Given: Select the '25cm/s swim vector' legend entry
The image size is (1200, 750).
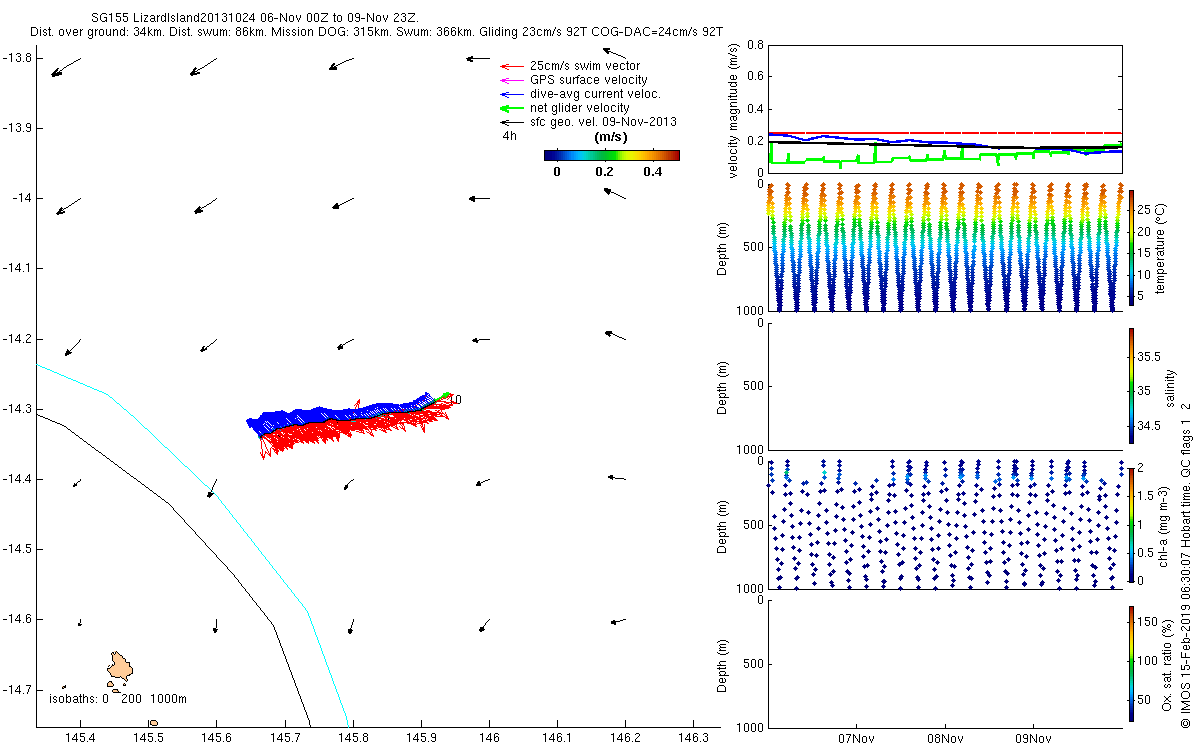Looking at the screenshot, I should tap(585, 66).
